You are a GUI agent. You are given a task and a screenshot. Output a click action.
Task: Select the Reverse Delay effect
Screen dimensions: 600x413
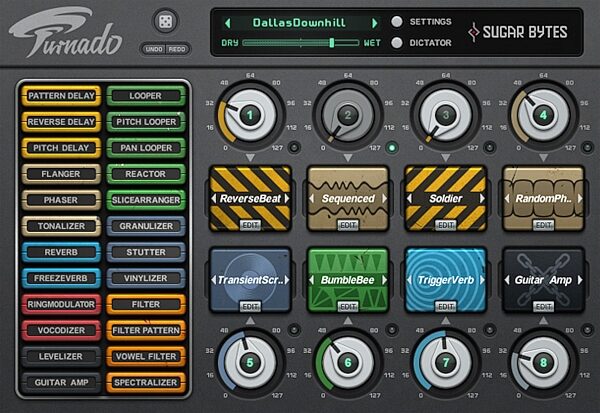coord(61,122)
